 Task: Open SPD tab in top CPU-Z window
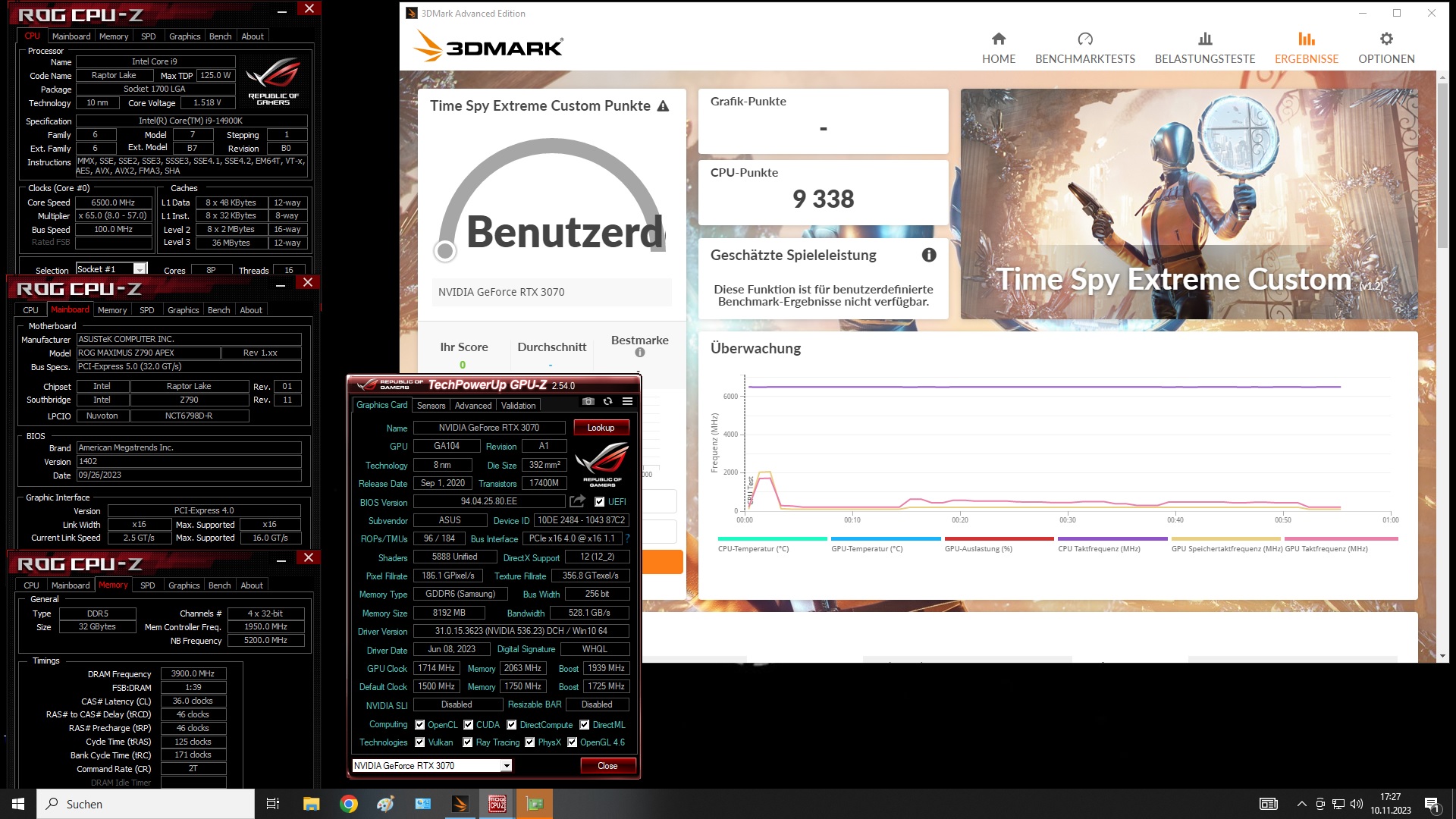pos(148,36)
